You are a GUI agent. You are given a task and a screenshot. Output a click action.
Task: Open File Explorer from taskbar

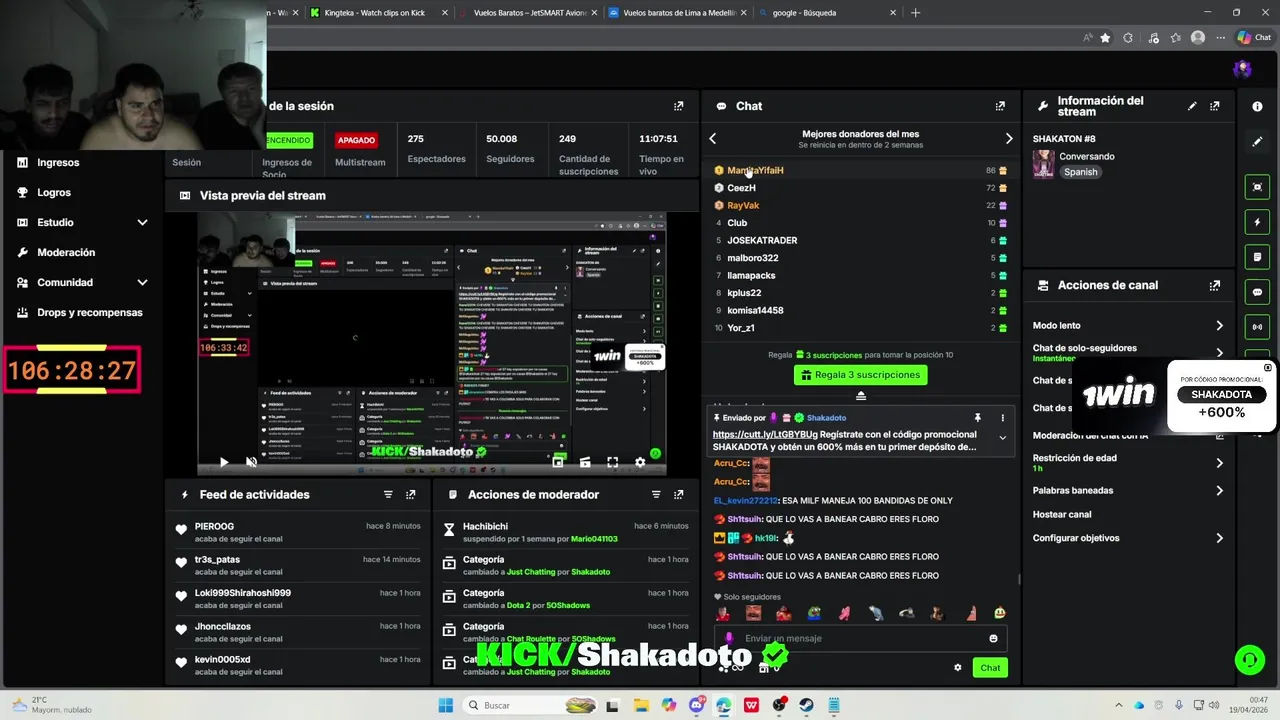(641, 705)
